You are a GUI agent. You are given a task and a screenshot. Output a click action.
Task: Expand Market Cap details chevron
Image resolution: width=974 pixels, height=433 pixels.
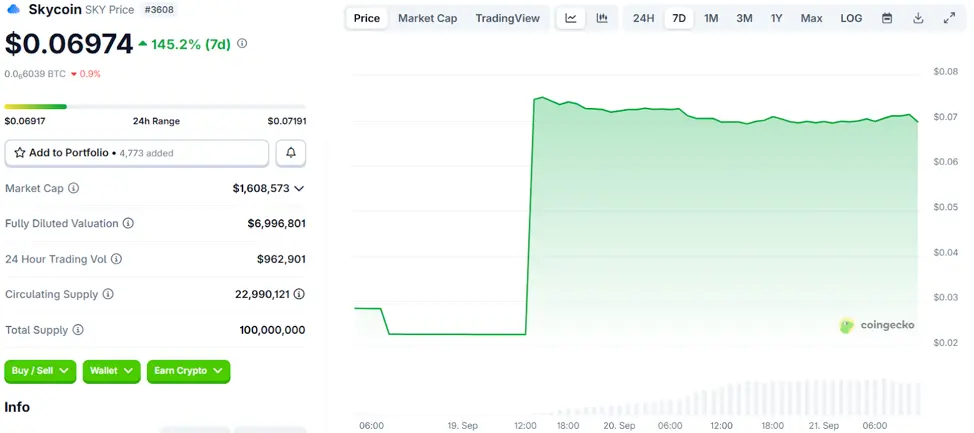[x=299, y=188]
